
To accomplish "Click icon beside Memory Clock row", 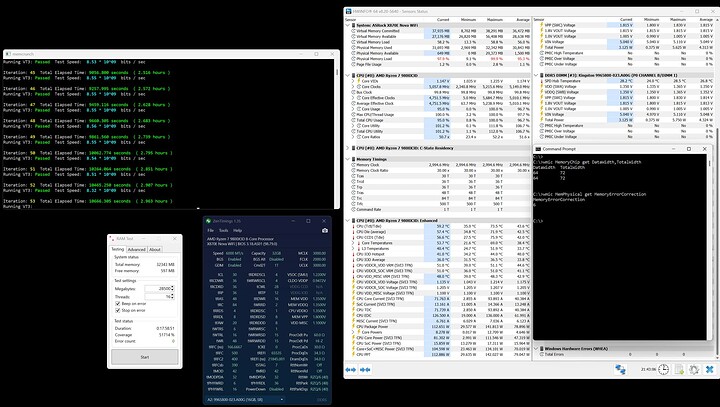I will tap(354, 164).
